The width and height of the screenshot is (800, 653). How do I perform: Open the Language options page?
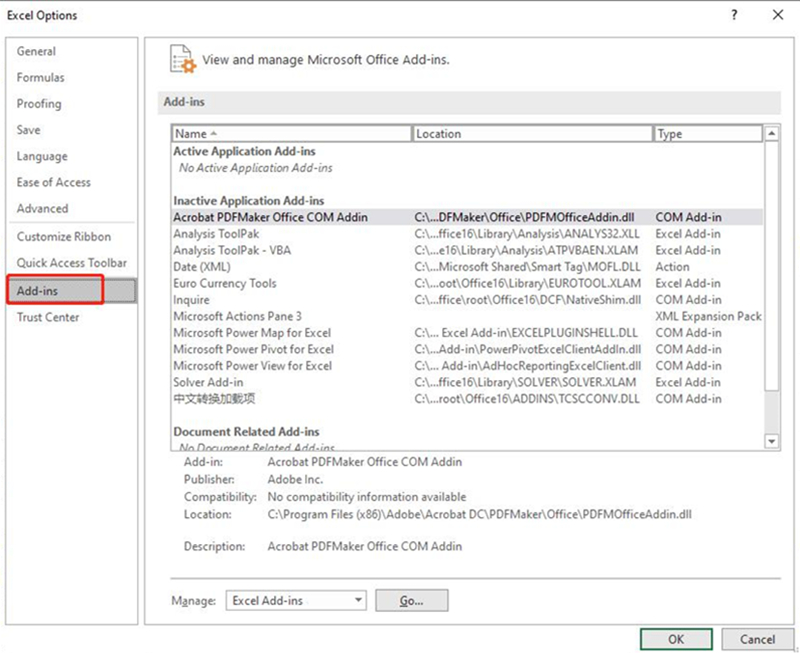tap(40, 156)
